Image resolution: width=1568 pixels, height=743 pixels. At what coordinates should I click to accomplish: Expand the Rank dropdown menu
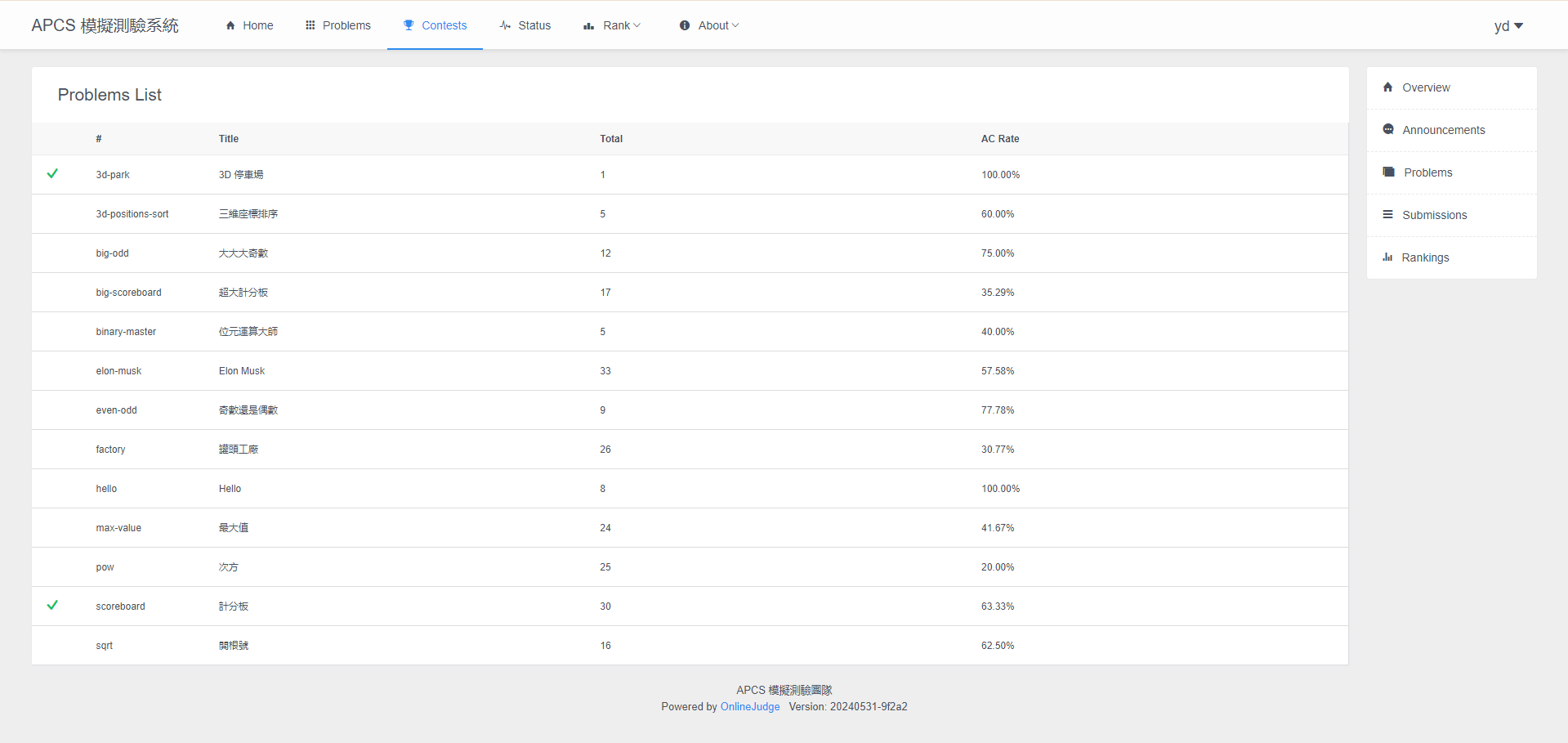pos(612,25)
